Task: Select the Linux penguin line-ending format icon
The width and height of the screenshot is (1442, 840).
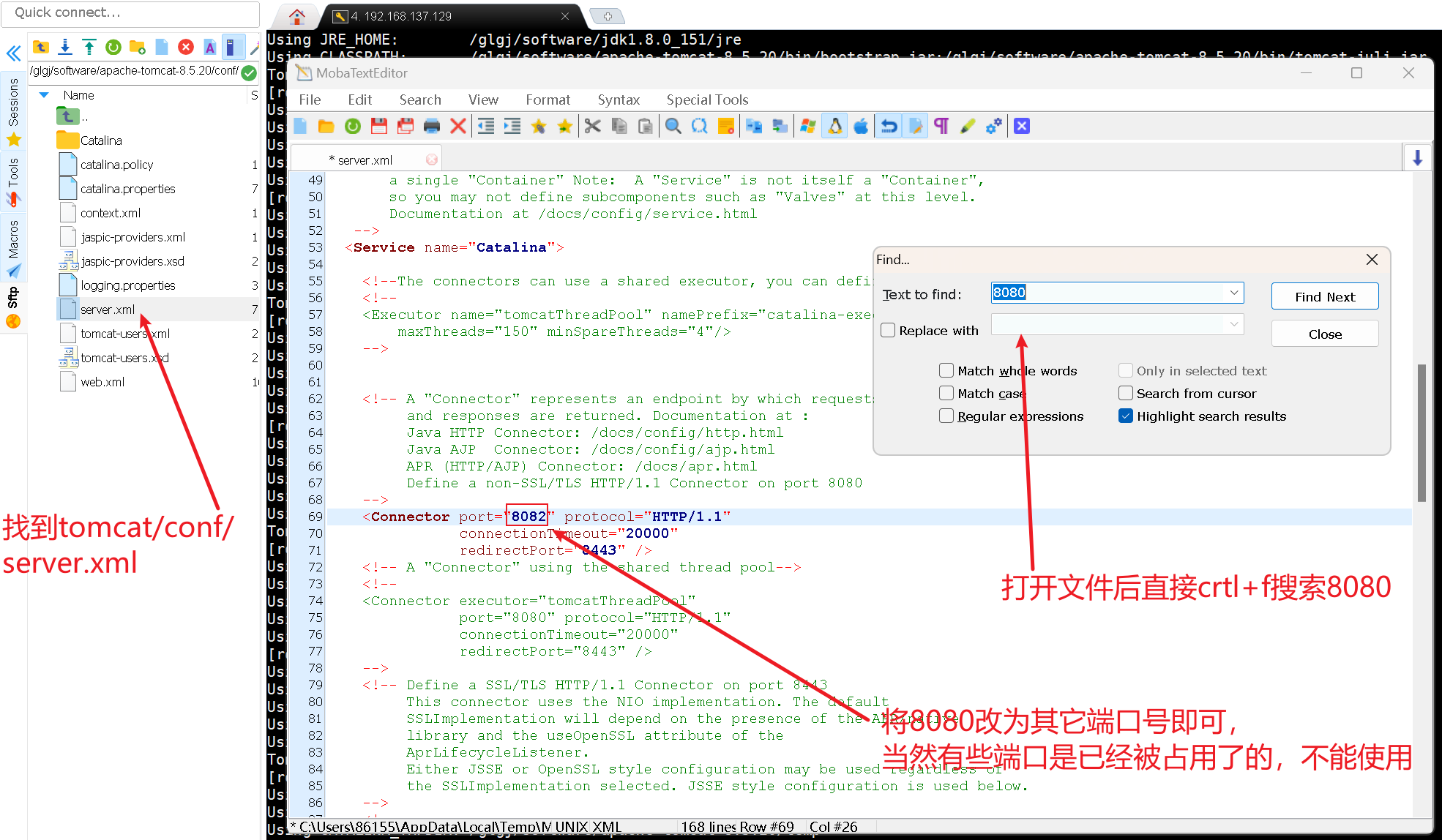Action: (x=834, y=127)
